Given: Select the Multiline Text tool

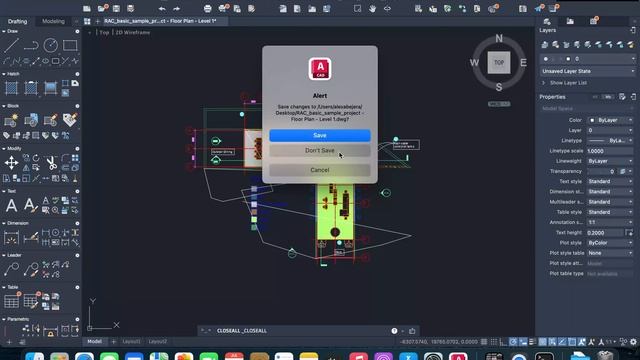Looking at the screenshot, I should [x=11, y=205].
